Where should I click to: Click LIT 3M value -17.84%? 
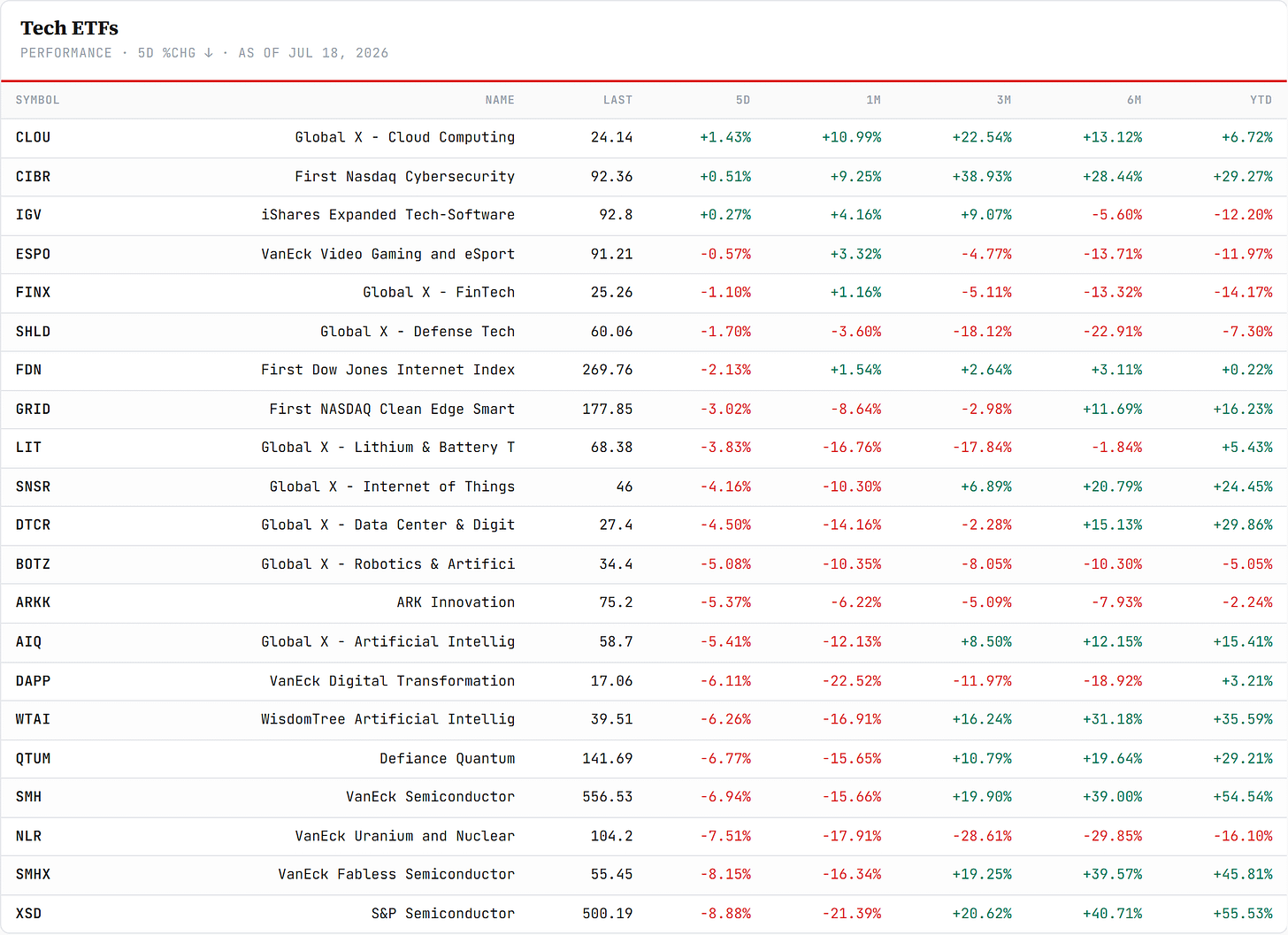[x=982, y=448]
